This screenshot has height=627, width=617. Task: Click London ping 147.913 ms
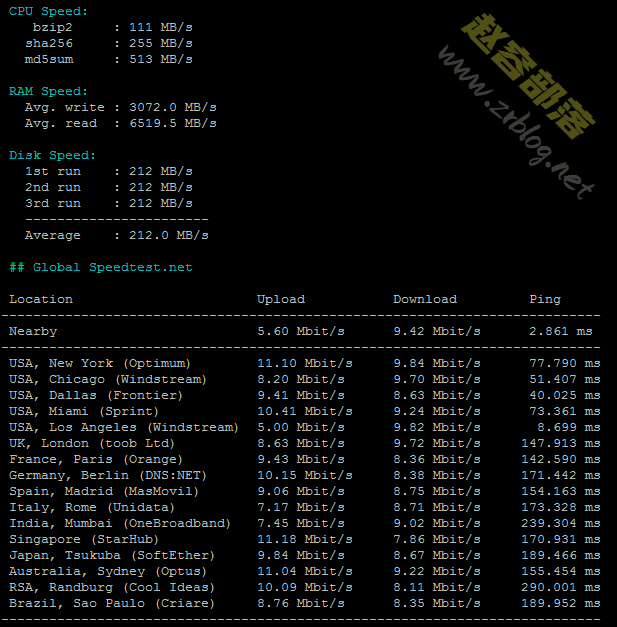pyautogui.click(x=561, y=443)
